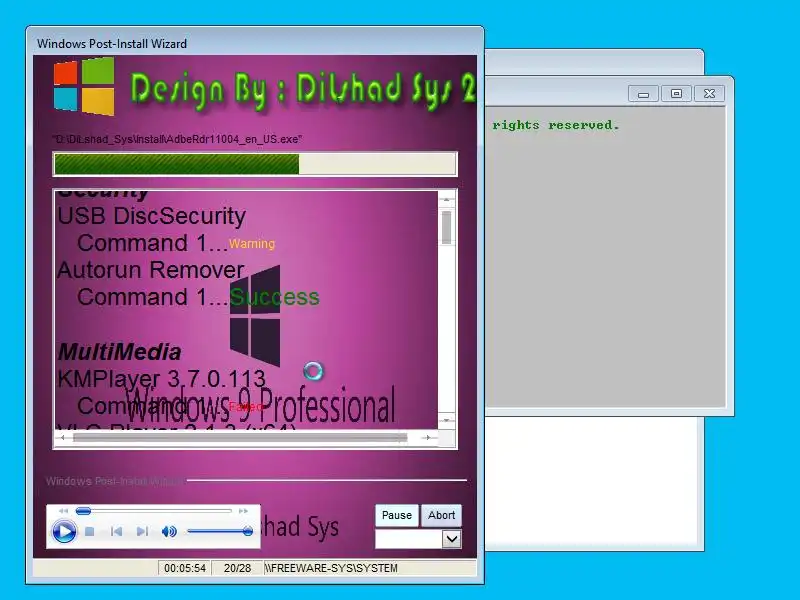Screen dimensions: 800x600
Task: Click the green Success status text
Action: [274, 297]
